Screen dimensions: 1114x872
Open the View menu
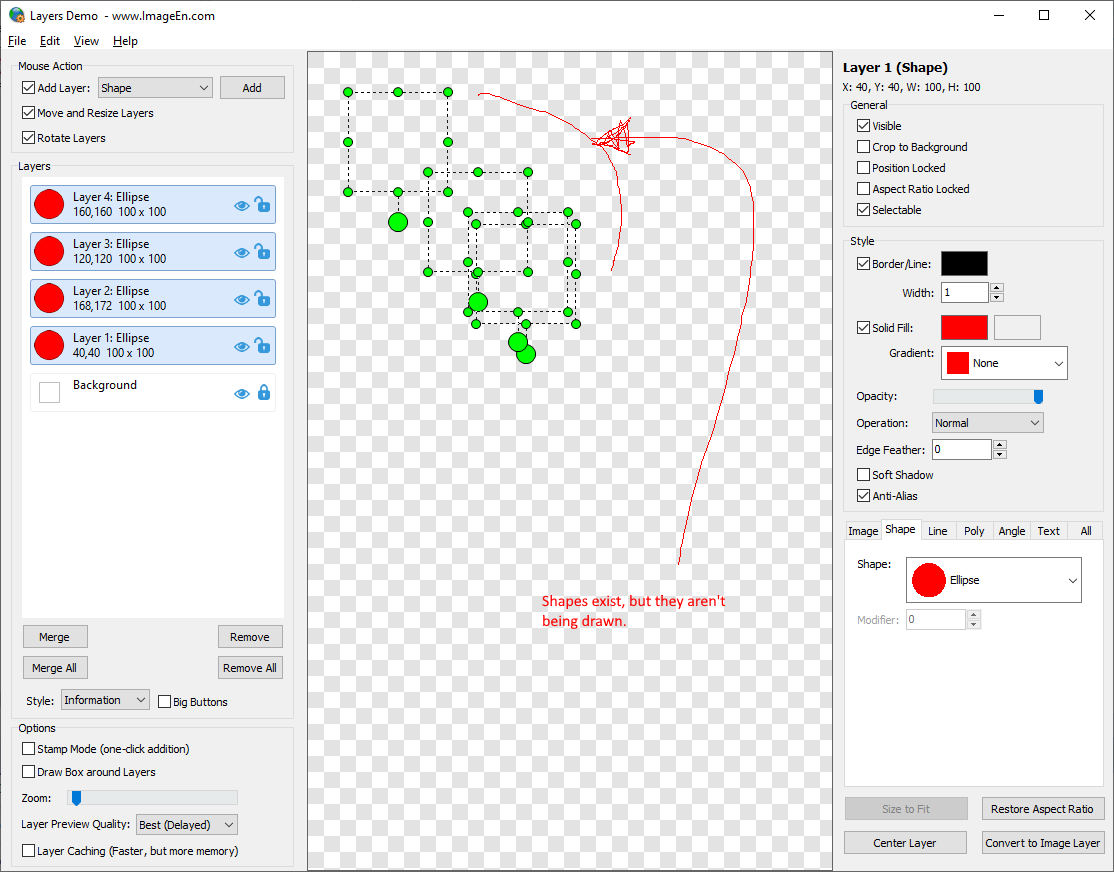click(86, 41)
